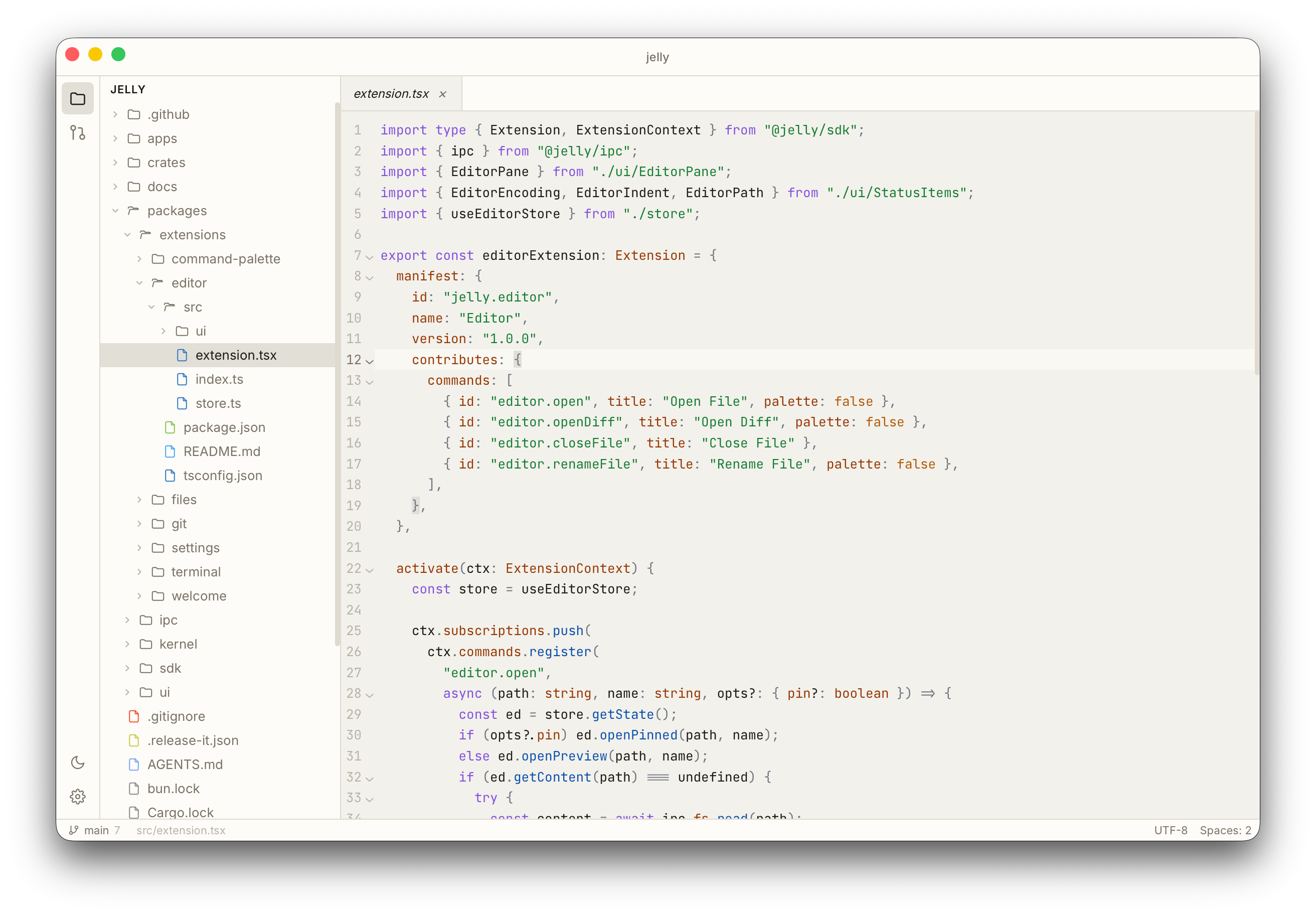Open store.ts in the file tree

coord(218,403)
